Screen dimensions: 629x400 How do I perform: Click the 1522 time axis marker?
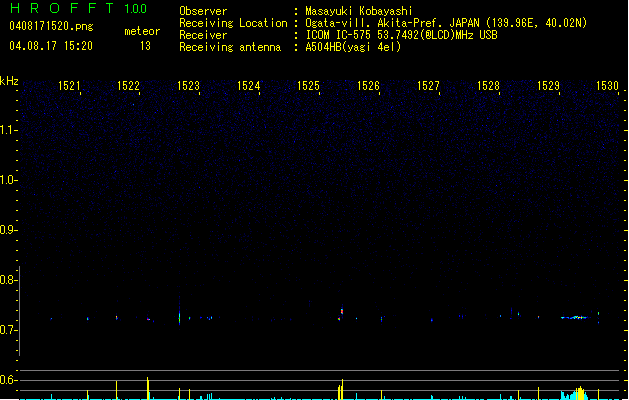[128, 86]
